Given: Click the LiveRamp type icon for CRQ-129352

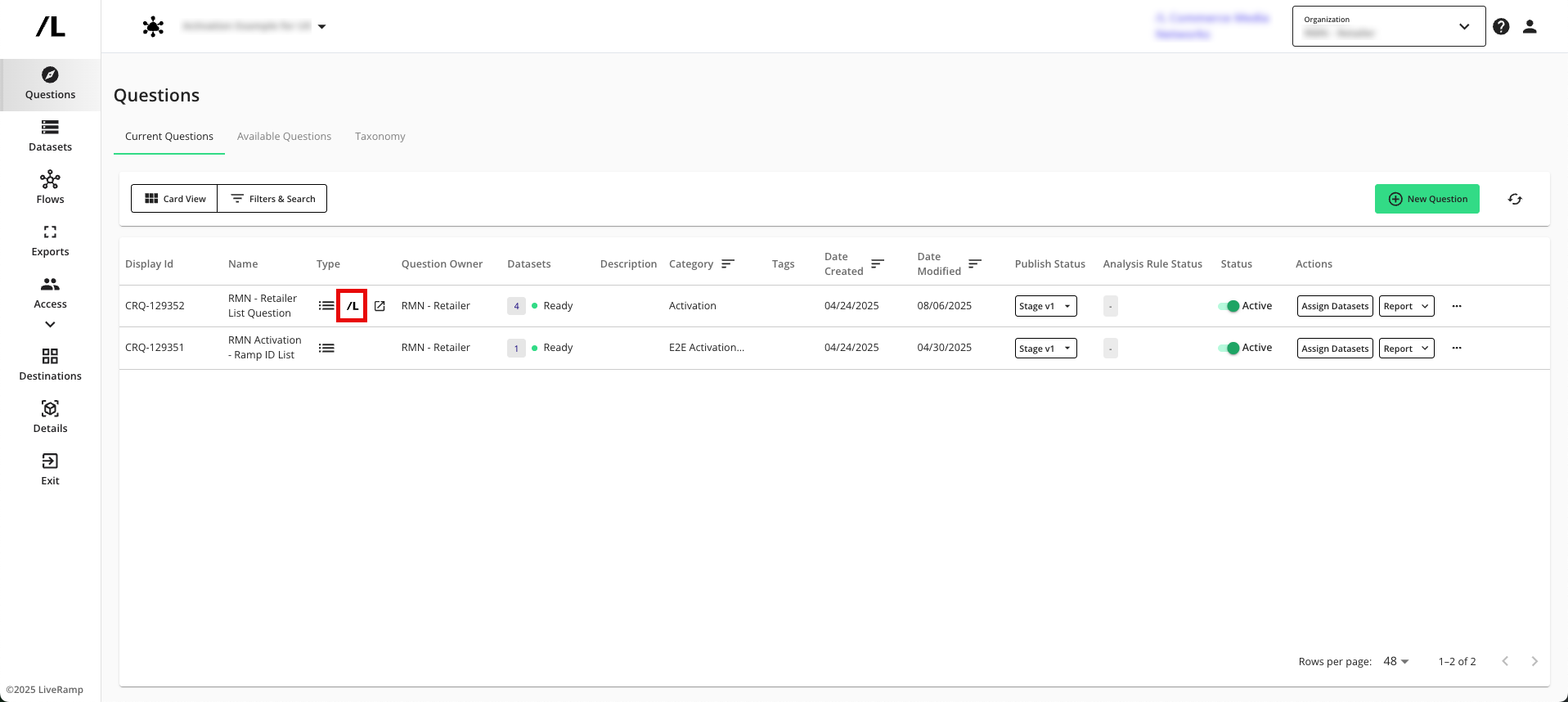Looking at the screenshot, I should pyautogui.click(x=352, y=306).
